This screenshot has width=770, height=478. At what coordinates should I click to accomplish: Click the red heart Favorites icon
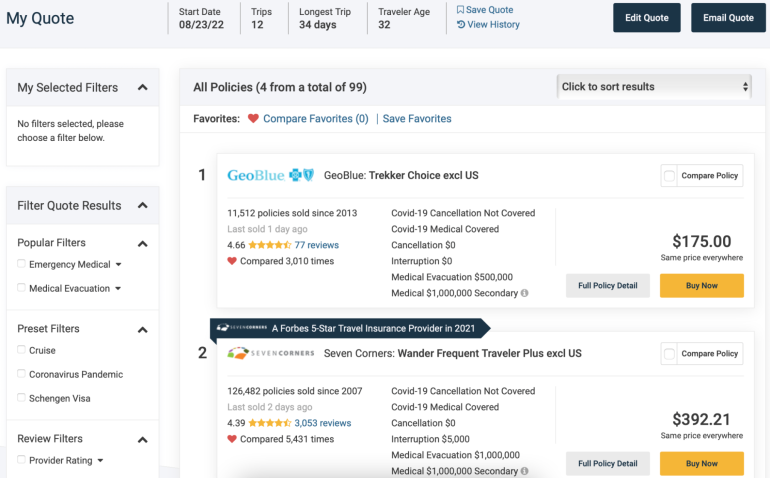coord(253,119)
